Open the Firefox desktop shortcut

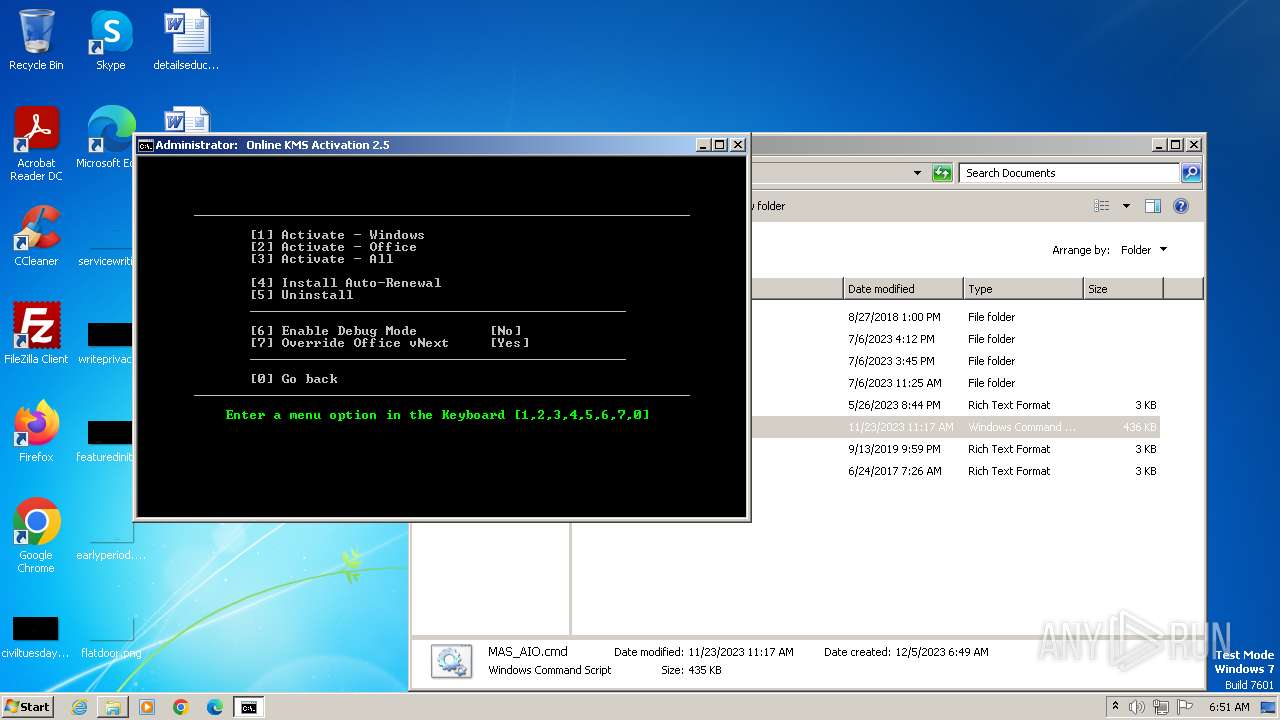point(36,432)
